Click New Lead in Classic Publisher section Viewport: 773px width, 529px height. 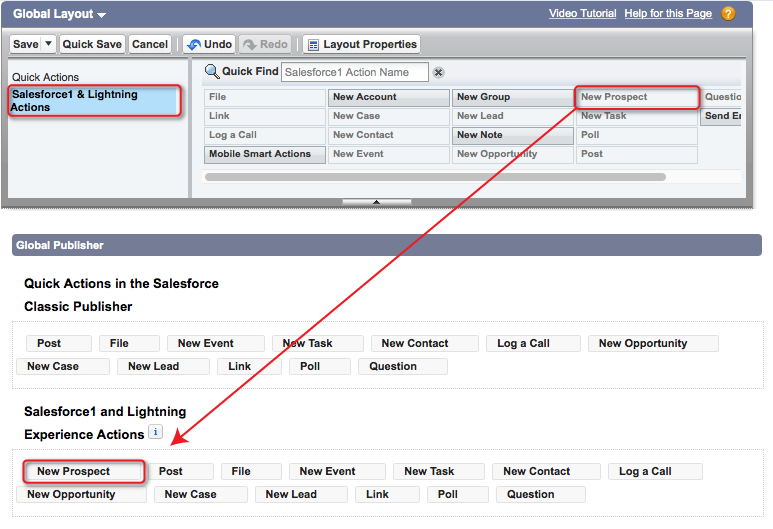(163, 366)
